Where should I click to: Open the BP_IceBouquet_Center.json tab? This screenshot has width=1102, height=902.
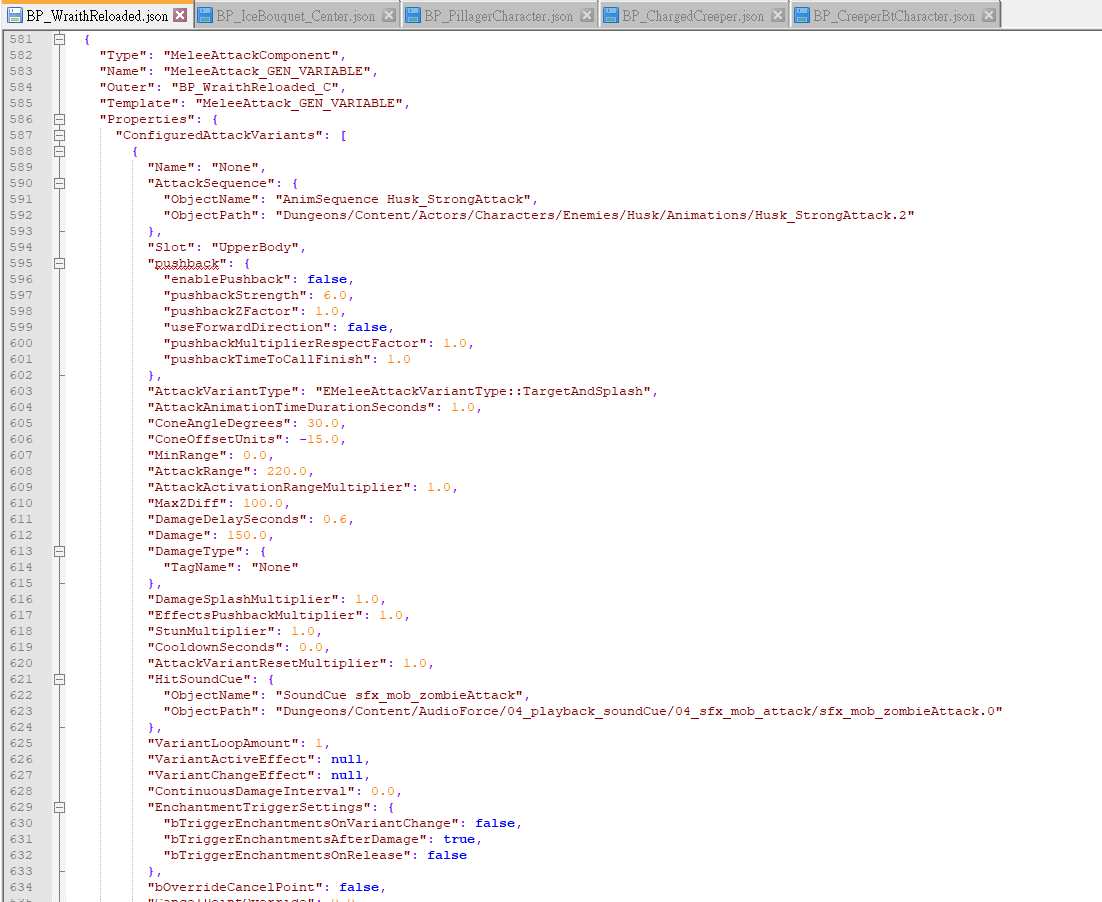coord(295,15)
